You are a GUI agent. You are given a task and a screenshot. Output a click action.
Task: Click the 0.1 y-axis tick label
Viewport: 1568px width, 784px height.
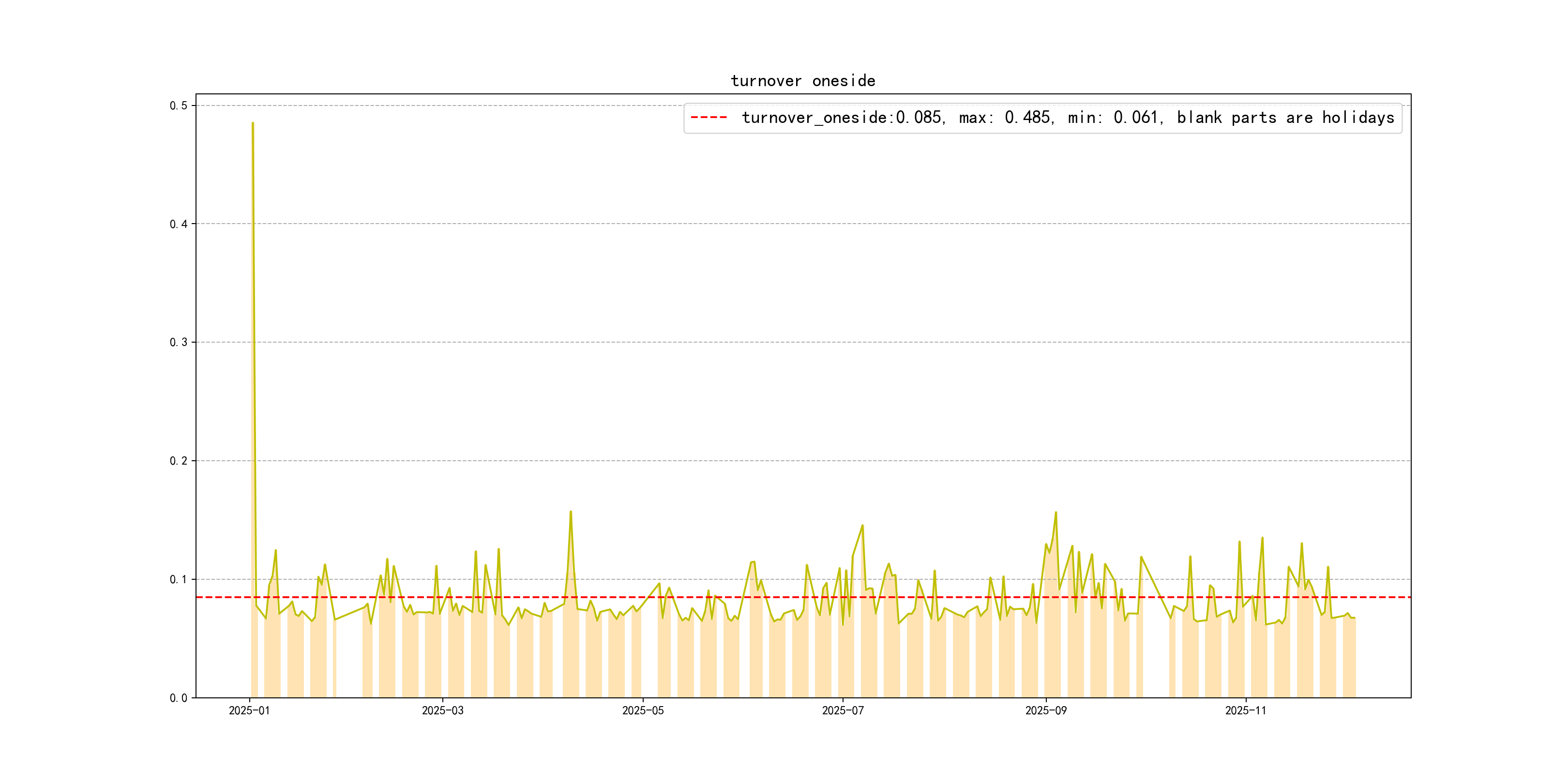click(x=179, y=579)
